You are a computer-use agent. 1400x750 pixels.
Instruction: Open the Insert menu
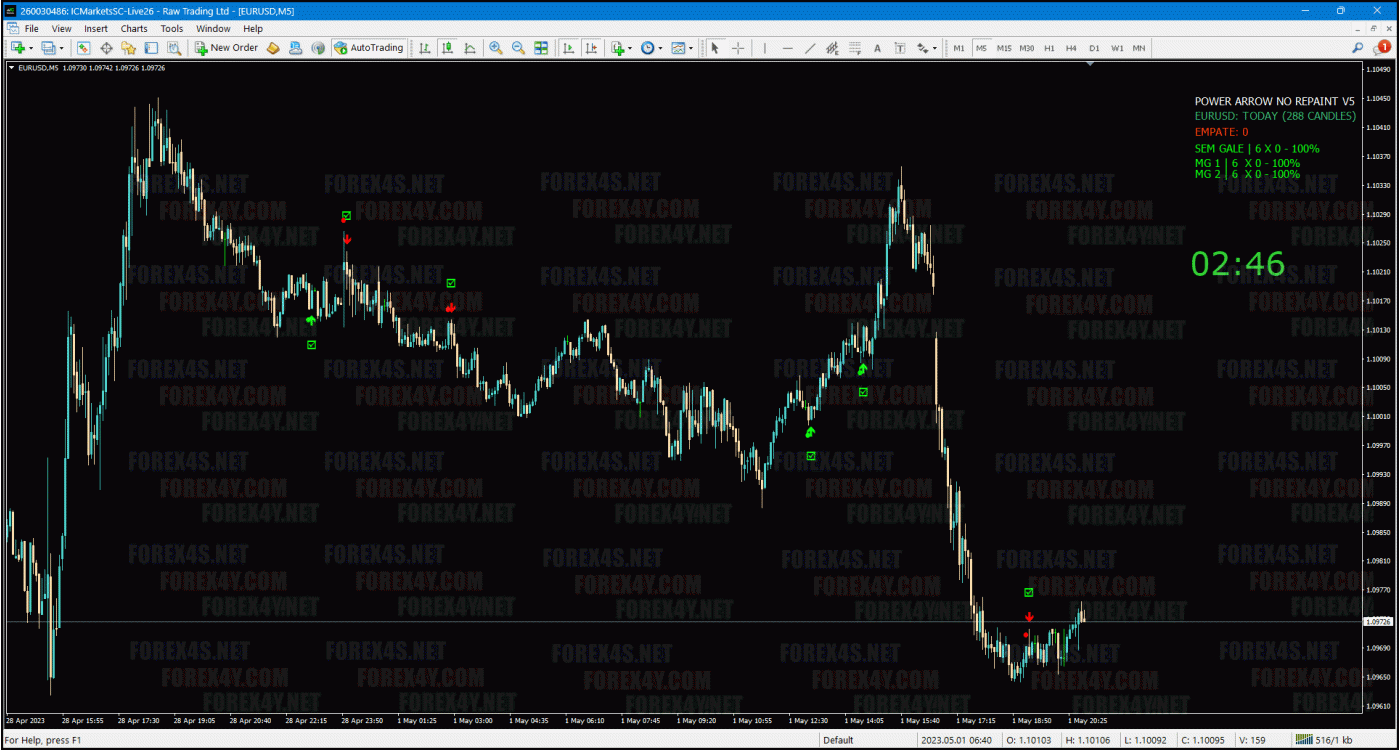click(96, 29)
